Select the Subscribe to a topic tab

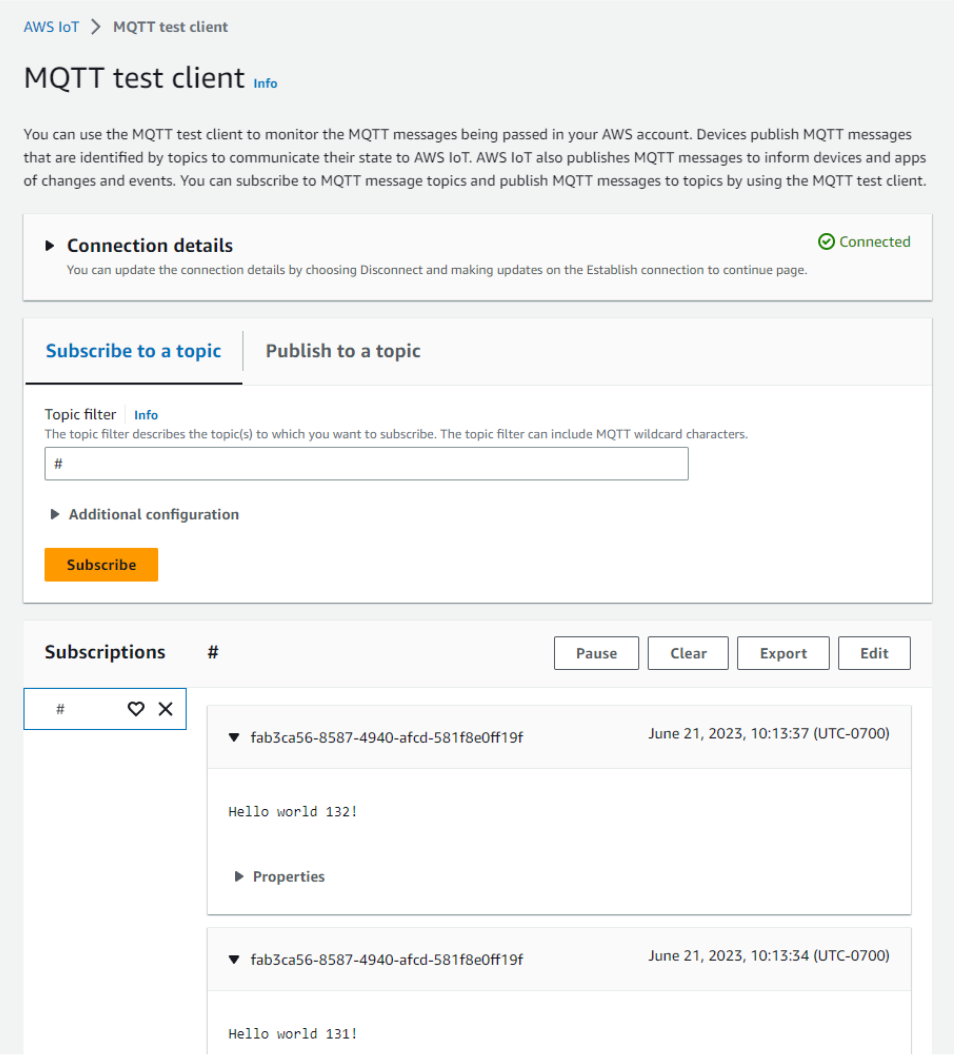tap(133, 351)
